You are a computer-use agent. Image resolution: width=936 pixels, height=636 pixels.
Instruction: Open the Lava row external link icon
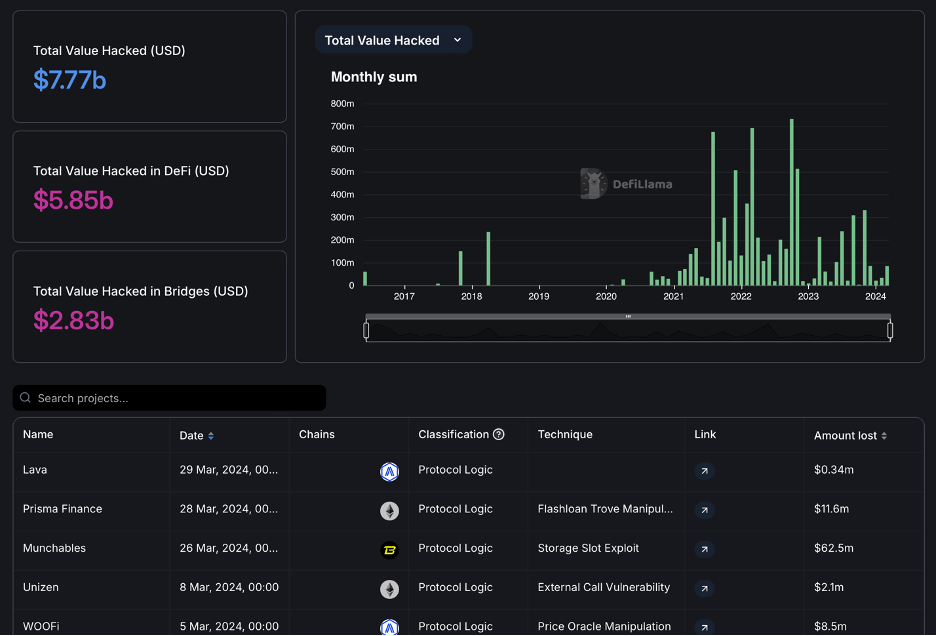[x=704, y=471]
